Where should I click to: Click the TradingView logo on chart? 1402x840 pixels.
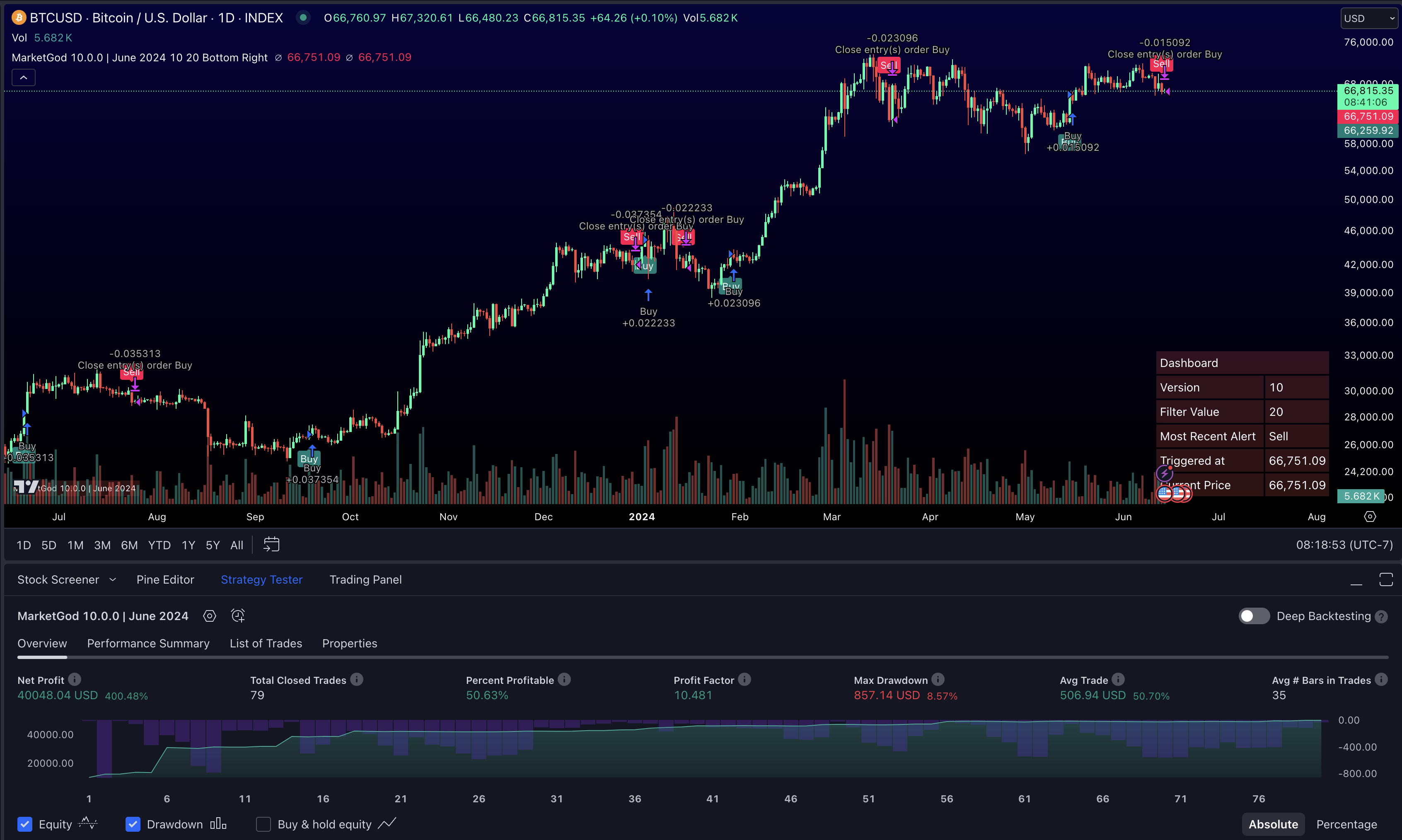[25, 487]
